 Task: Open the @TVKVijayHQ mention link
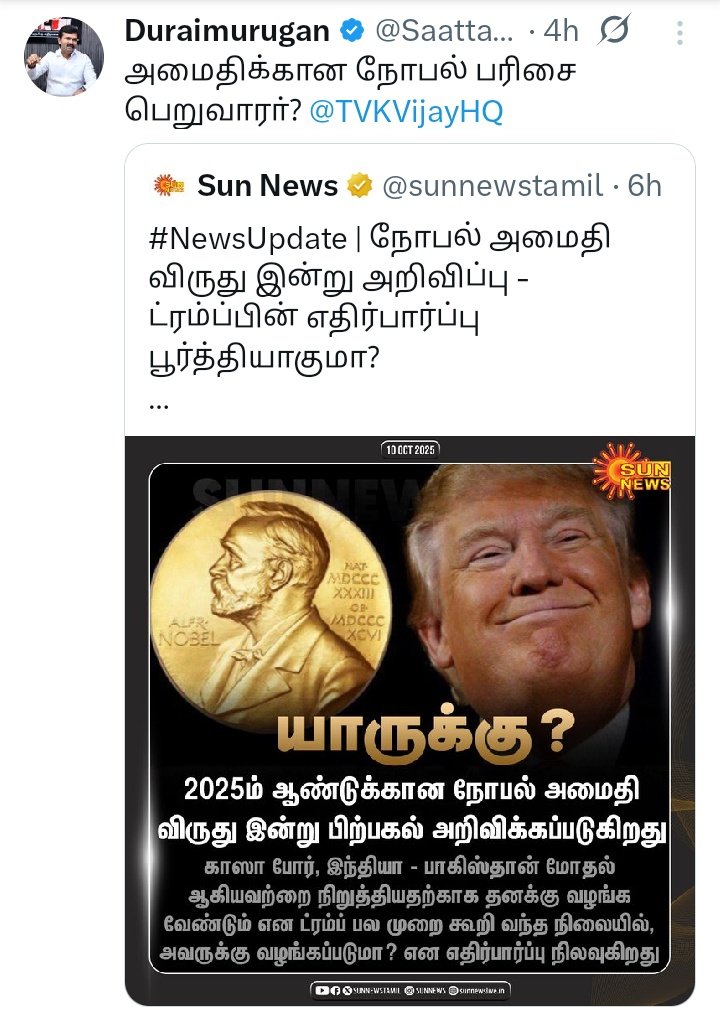pos(407,111)
